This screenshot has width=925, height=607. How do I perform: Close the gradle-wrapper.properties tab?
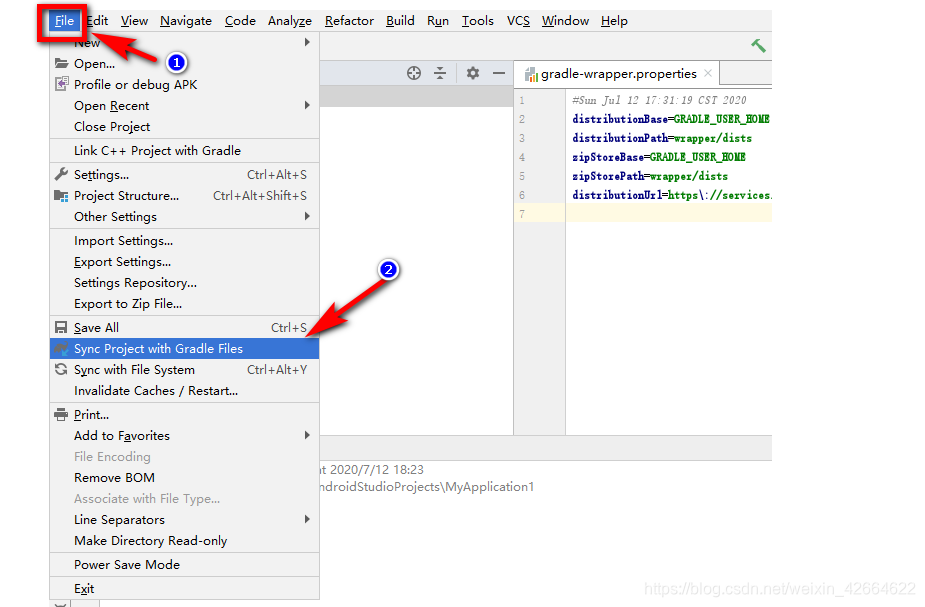click(708, 73)
